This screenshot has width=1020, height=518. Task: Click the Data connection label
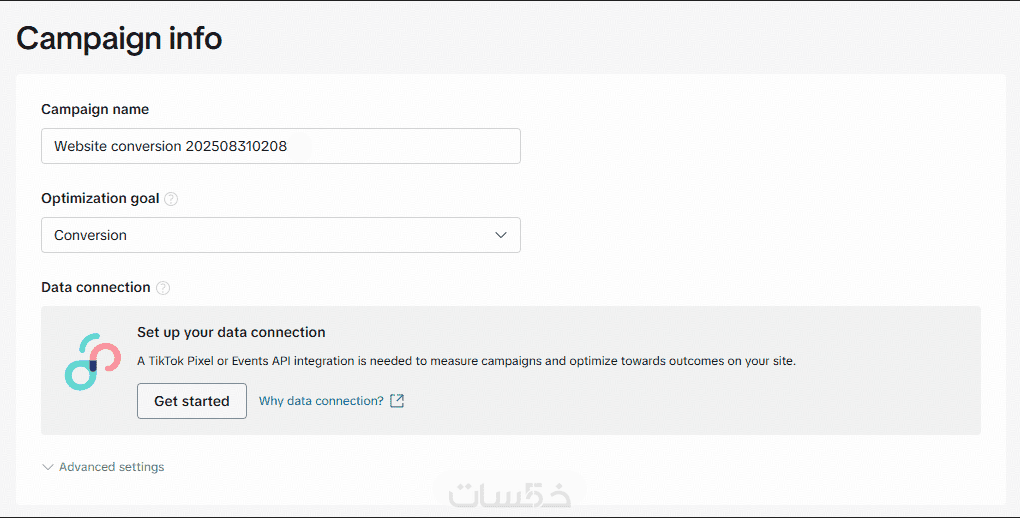[x=95, y=287]
